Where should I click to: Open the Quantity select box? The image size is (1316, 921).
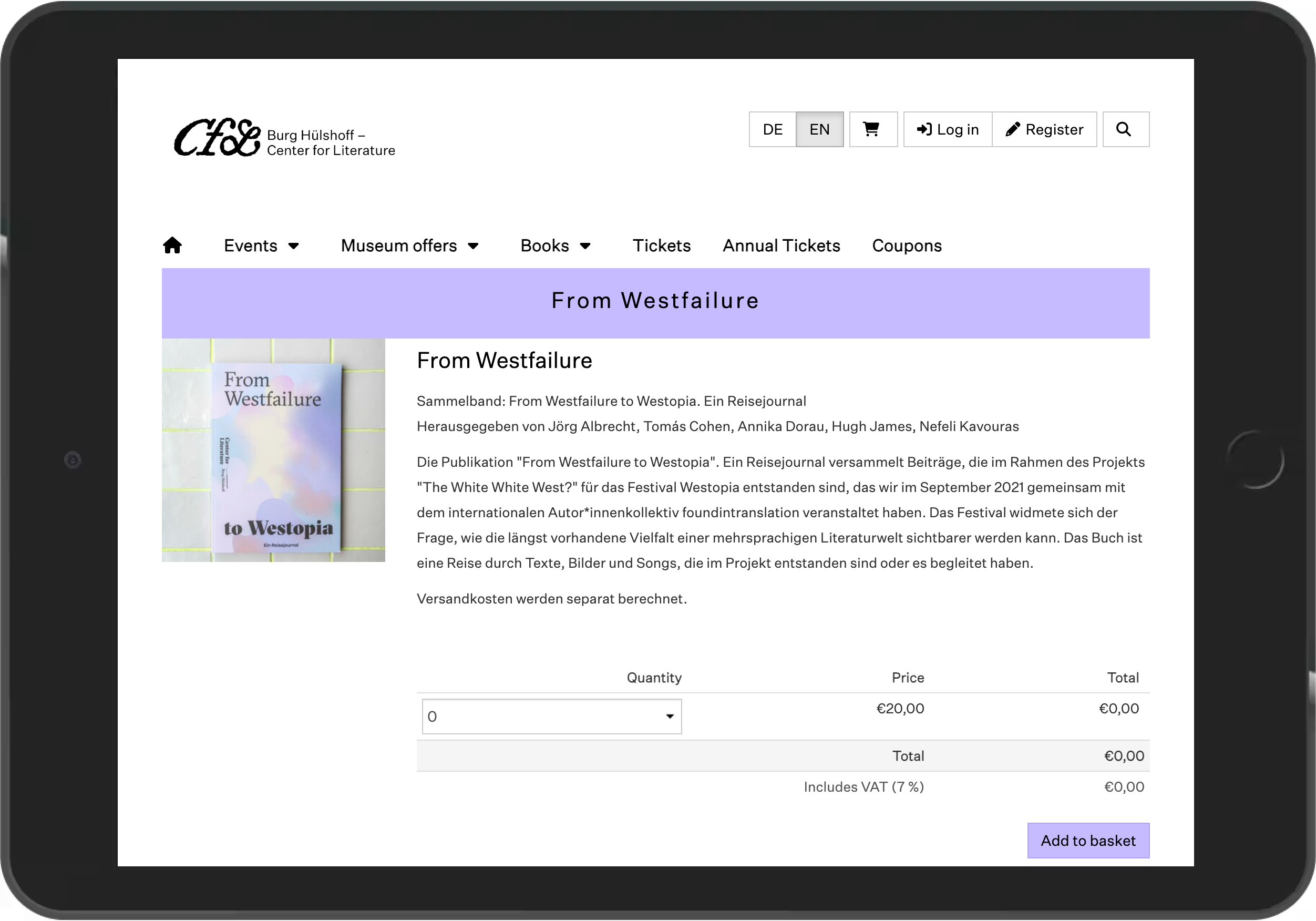[x=551, y=717]
